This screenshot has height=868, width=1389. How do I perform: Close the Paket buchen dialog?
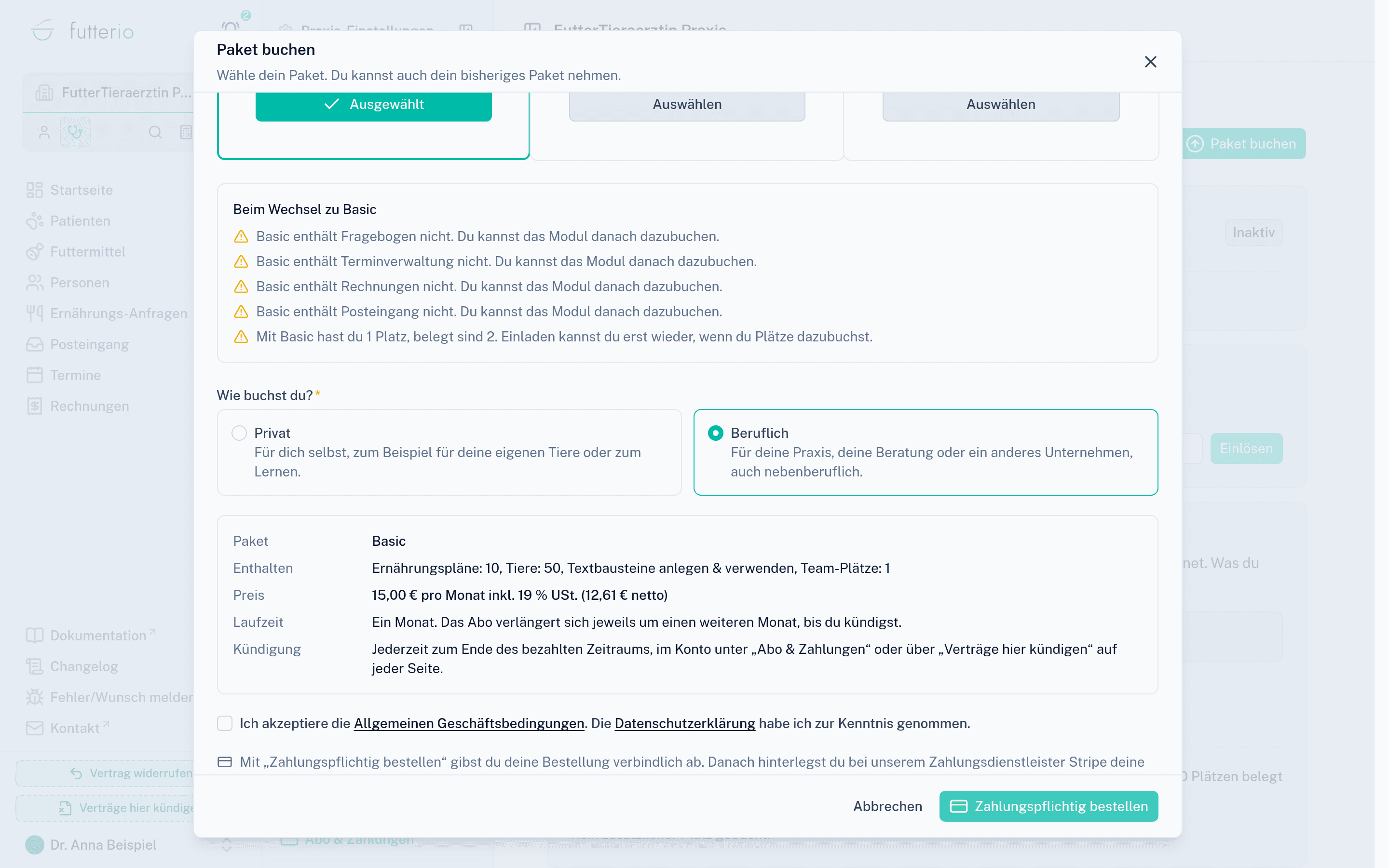coord(1150,62)
